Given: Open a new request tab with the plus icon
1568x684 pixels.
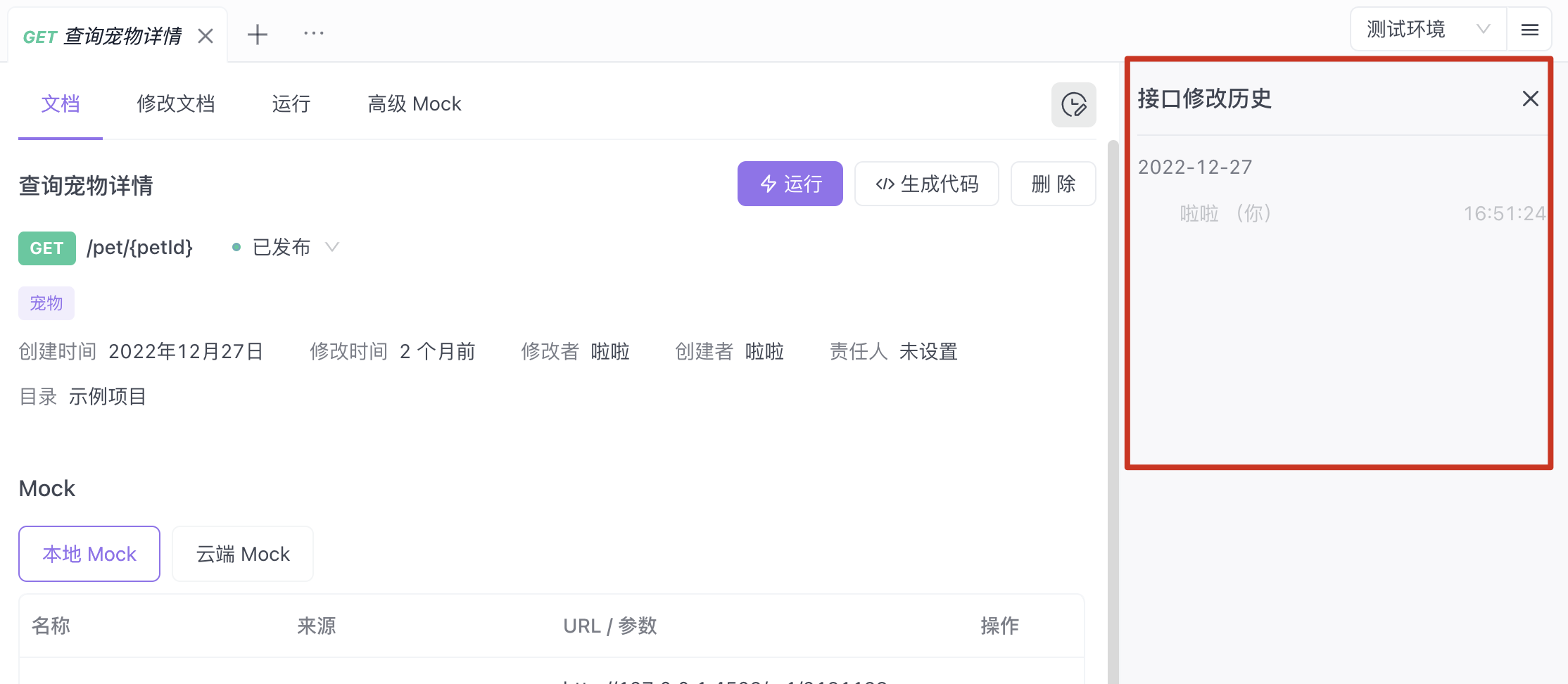Looking at the screenshot, I should (258, 33).
